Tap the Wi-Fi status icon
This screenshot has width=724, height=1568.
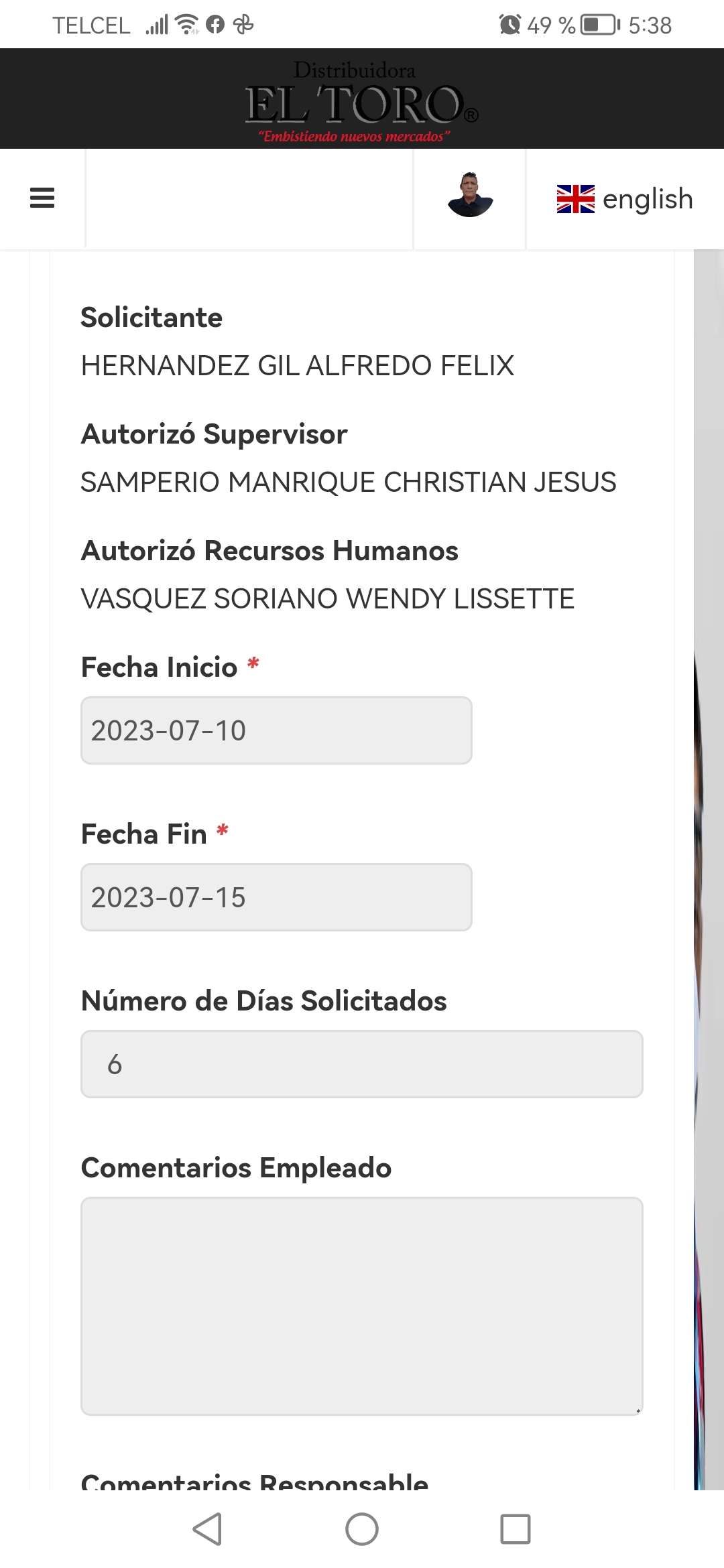[x=187, y=25]
